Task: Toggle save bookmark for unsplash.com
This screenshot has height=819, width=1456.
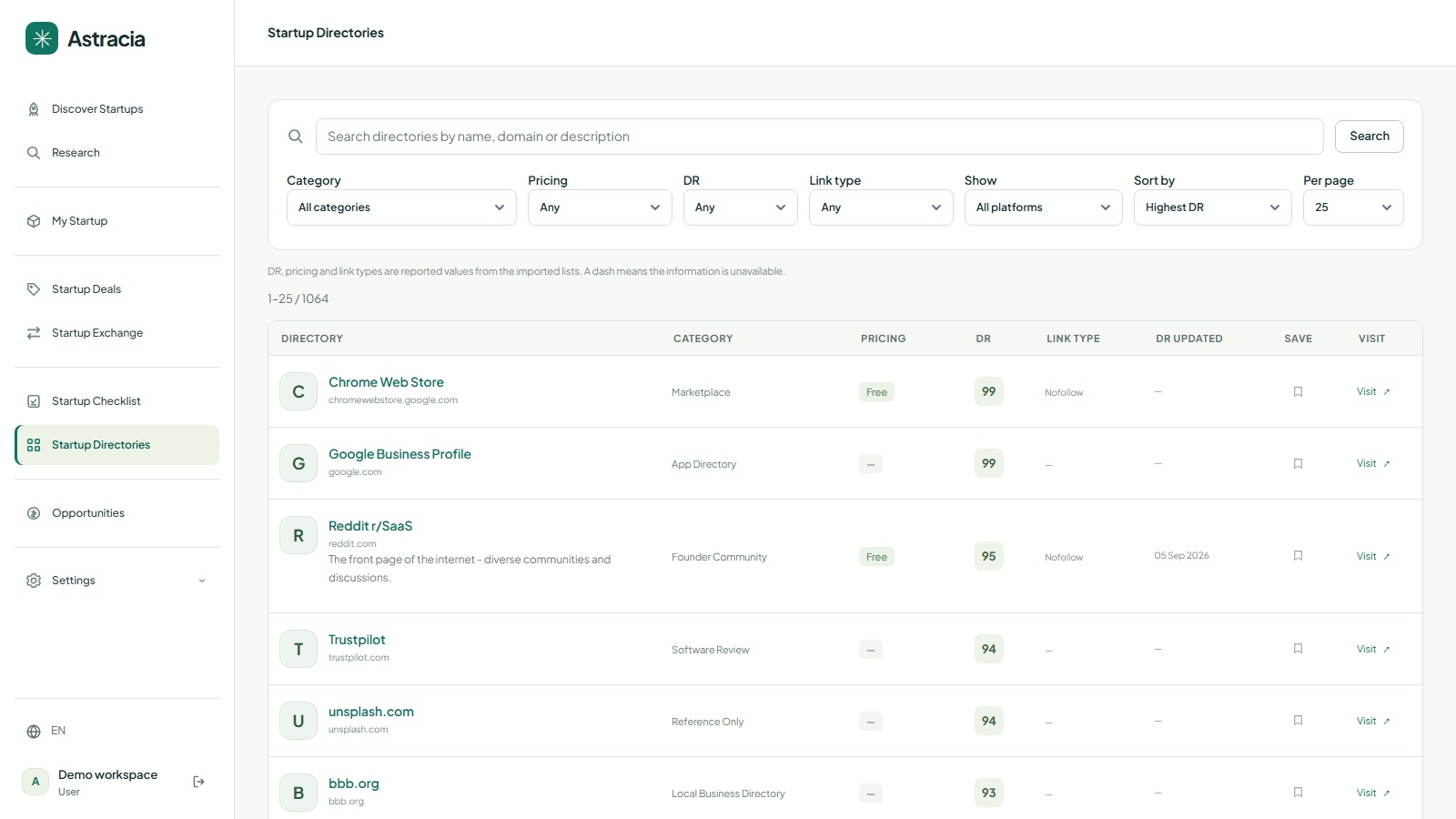Action: click(1299, 721)
